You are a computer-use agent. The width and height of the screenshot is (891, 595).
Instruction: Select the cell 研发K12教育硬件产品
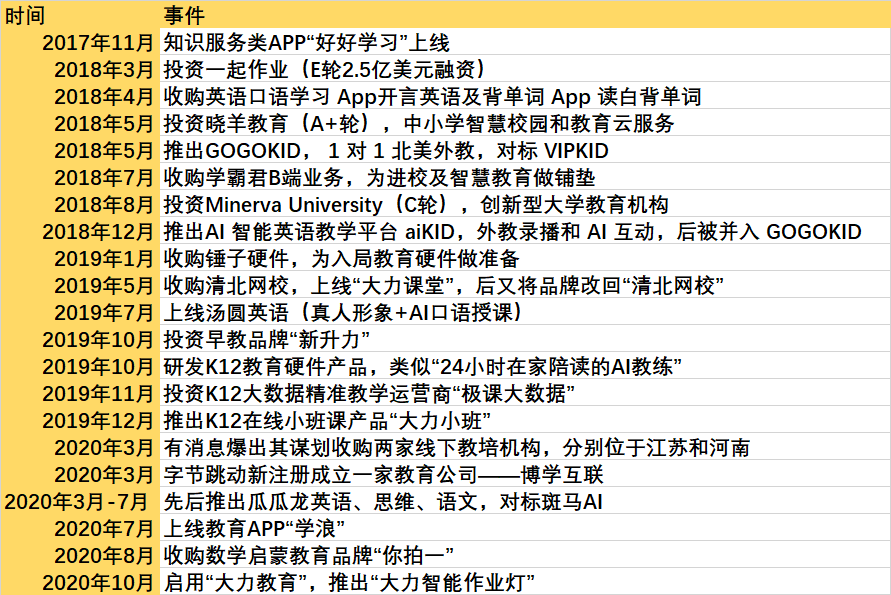525,366
